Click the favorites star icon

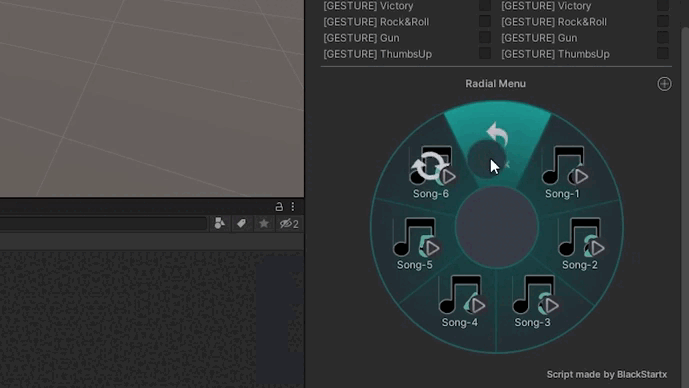264,224
